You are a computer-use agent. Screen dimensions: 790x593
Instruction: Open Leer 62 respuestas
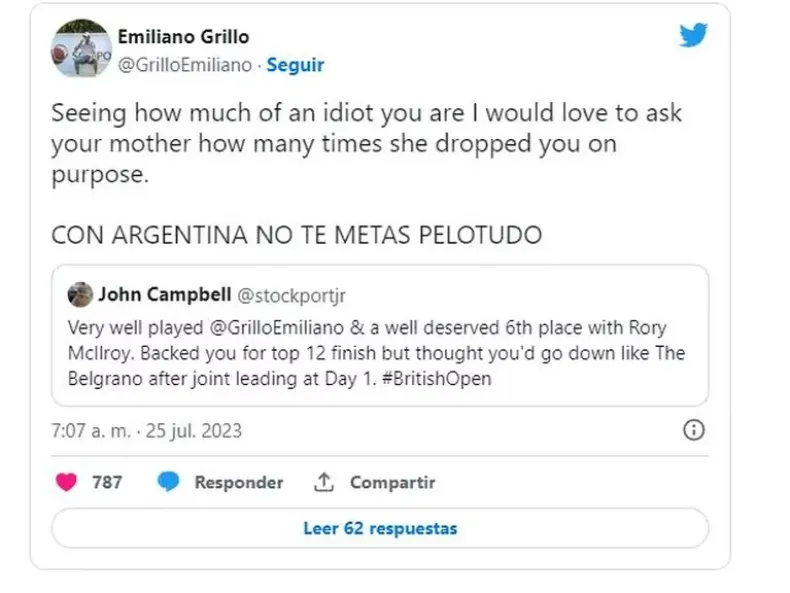(380, 528)
